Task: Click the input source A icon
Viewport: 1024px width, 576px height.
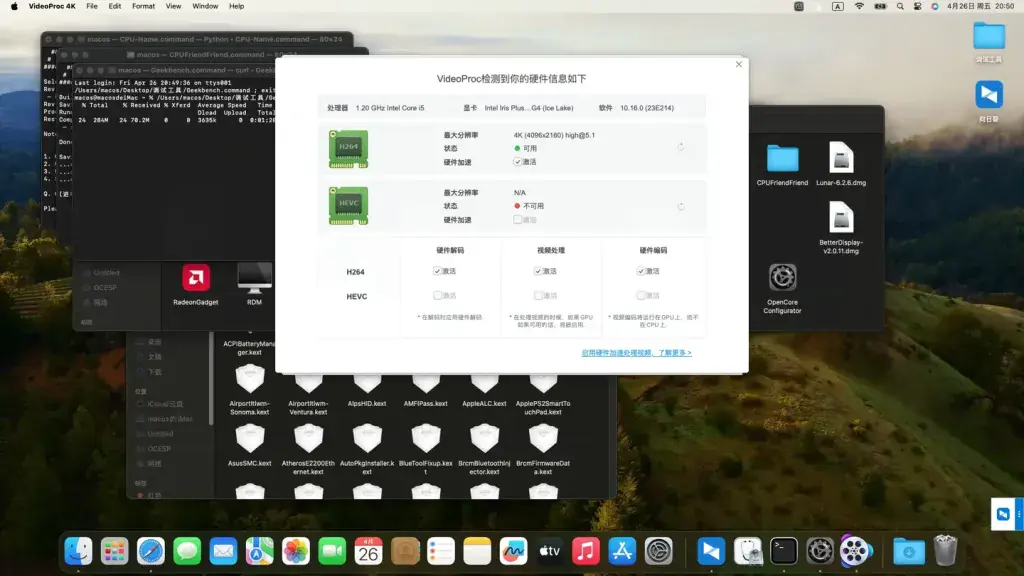Action: (x=837, y=6)
